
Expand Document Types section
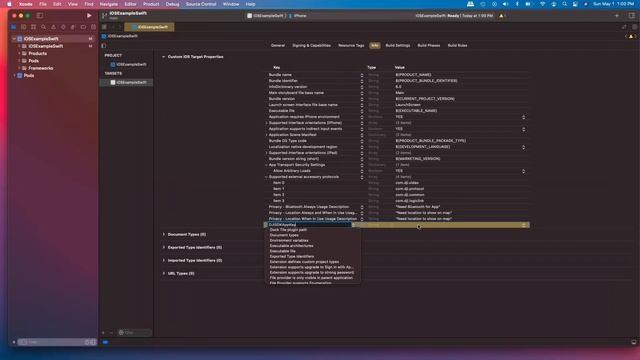[x=164, y=234]
